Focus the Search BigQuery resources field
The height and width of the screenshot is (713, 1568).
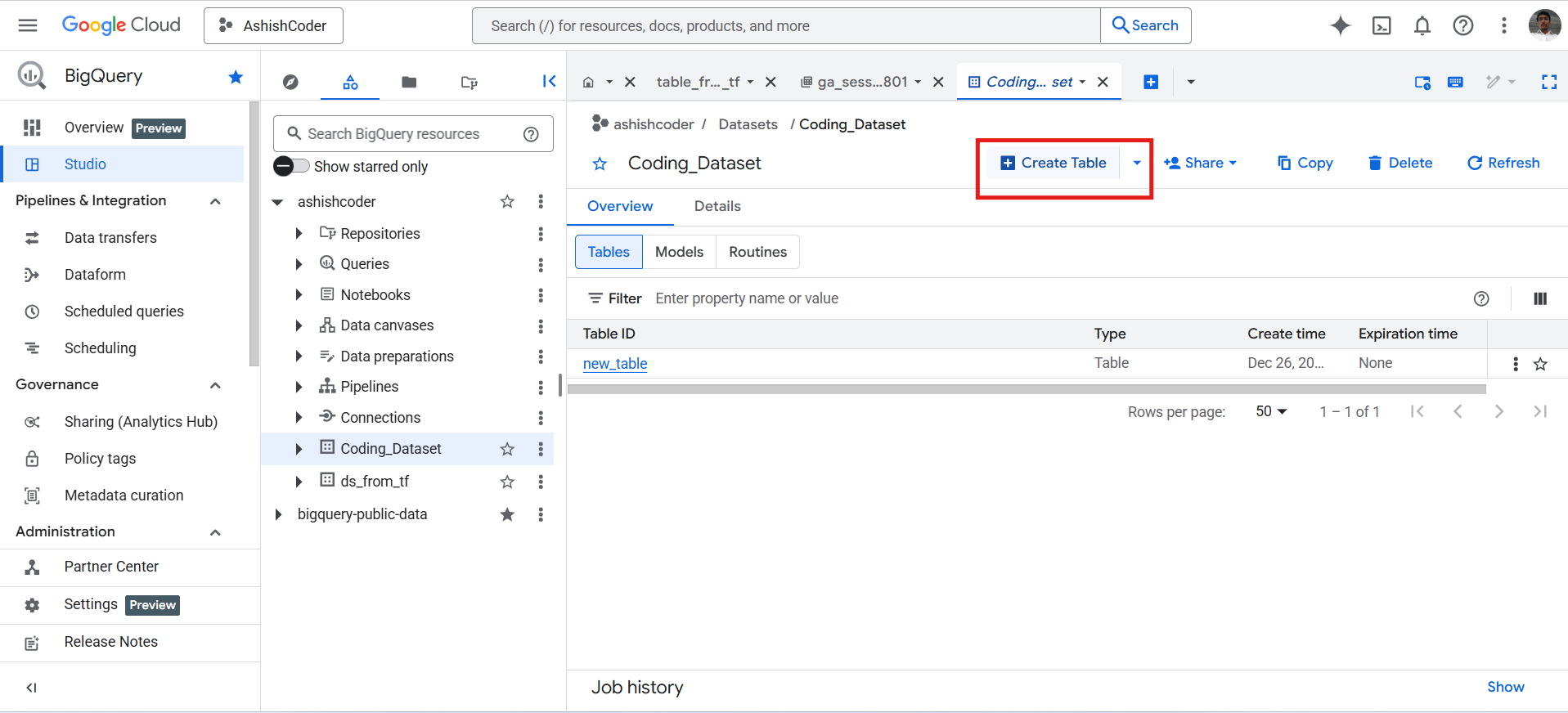pos(413,133)
